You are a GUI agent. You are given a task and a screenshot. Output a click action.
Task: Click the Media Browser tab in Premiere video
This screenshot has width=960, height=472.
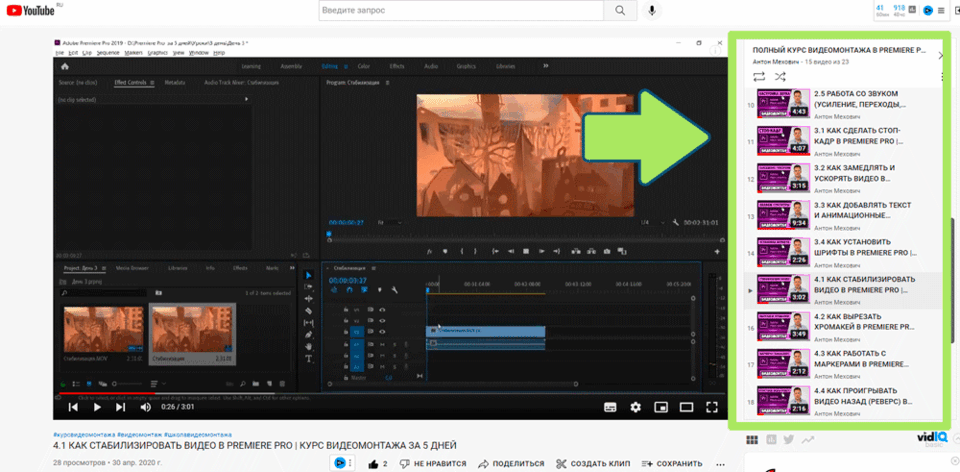(132, 268)
